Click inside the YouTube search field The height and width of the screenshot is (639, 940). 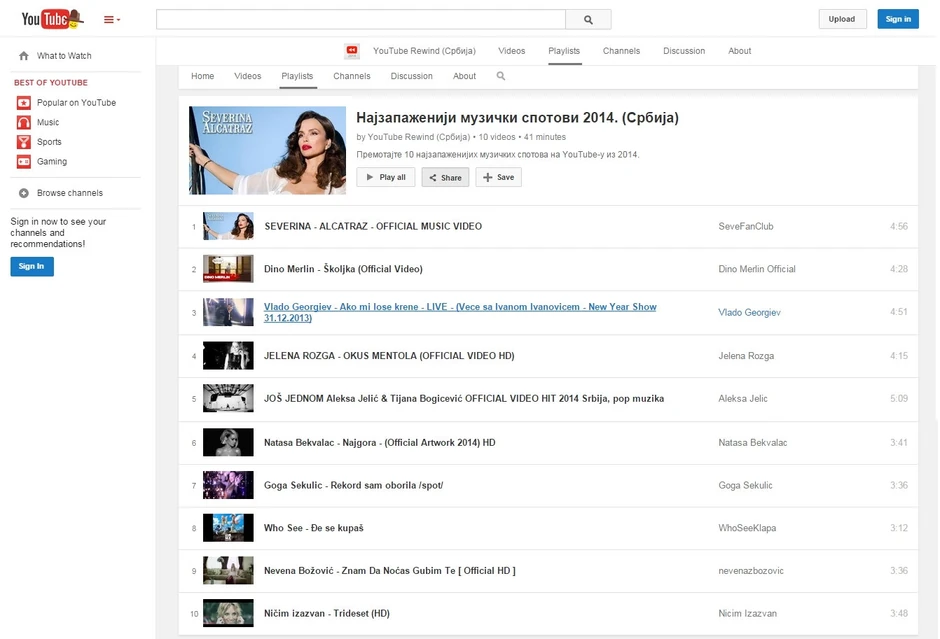(360, 19)
